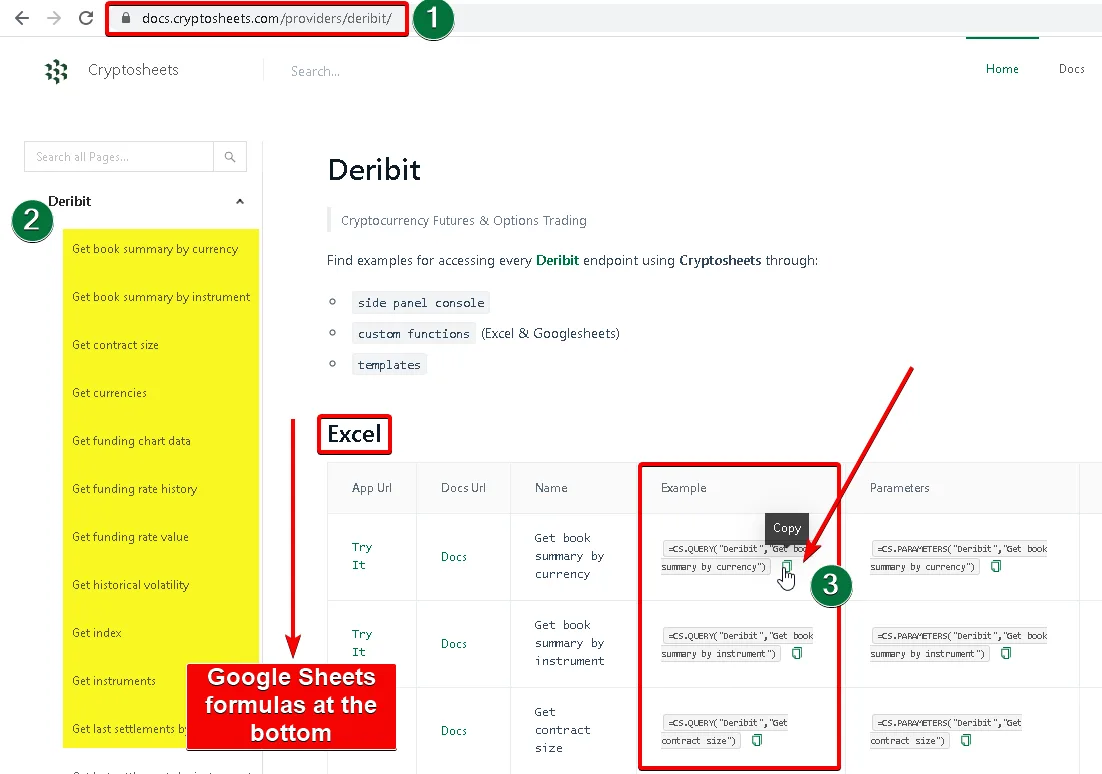
Task: Focus the top Search field
Action: click(315, 71)
